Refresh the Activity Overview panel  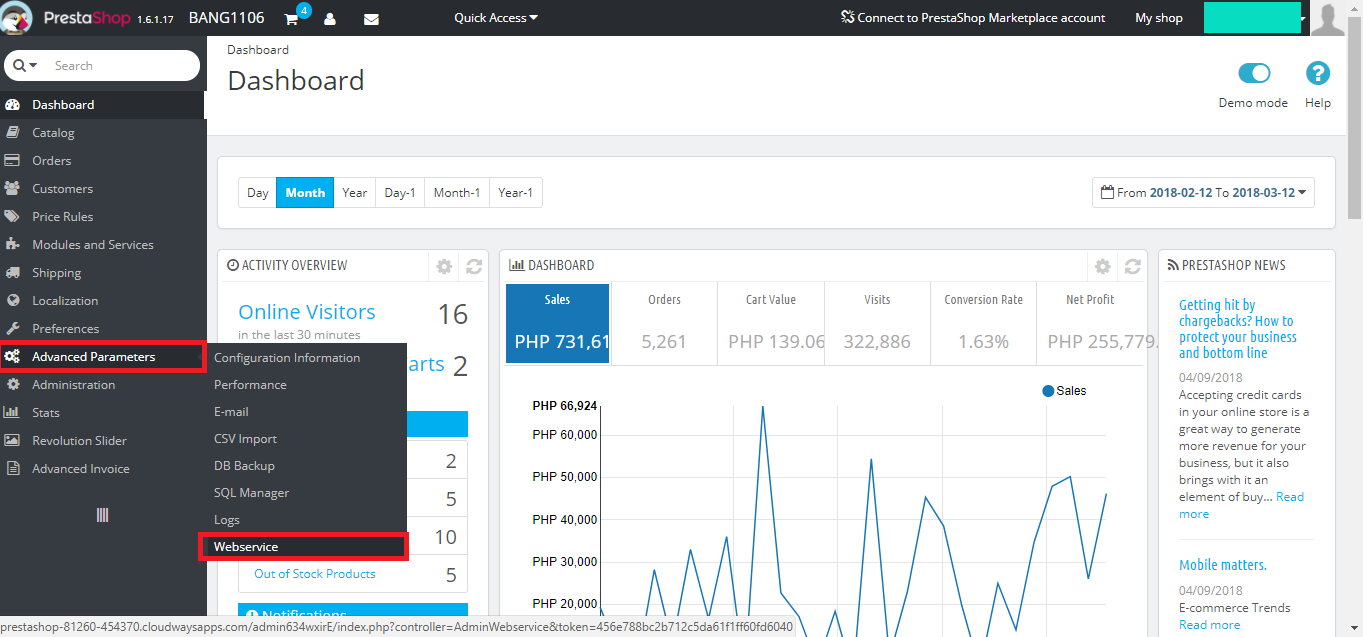coord(474,266)
